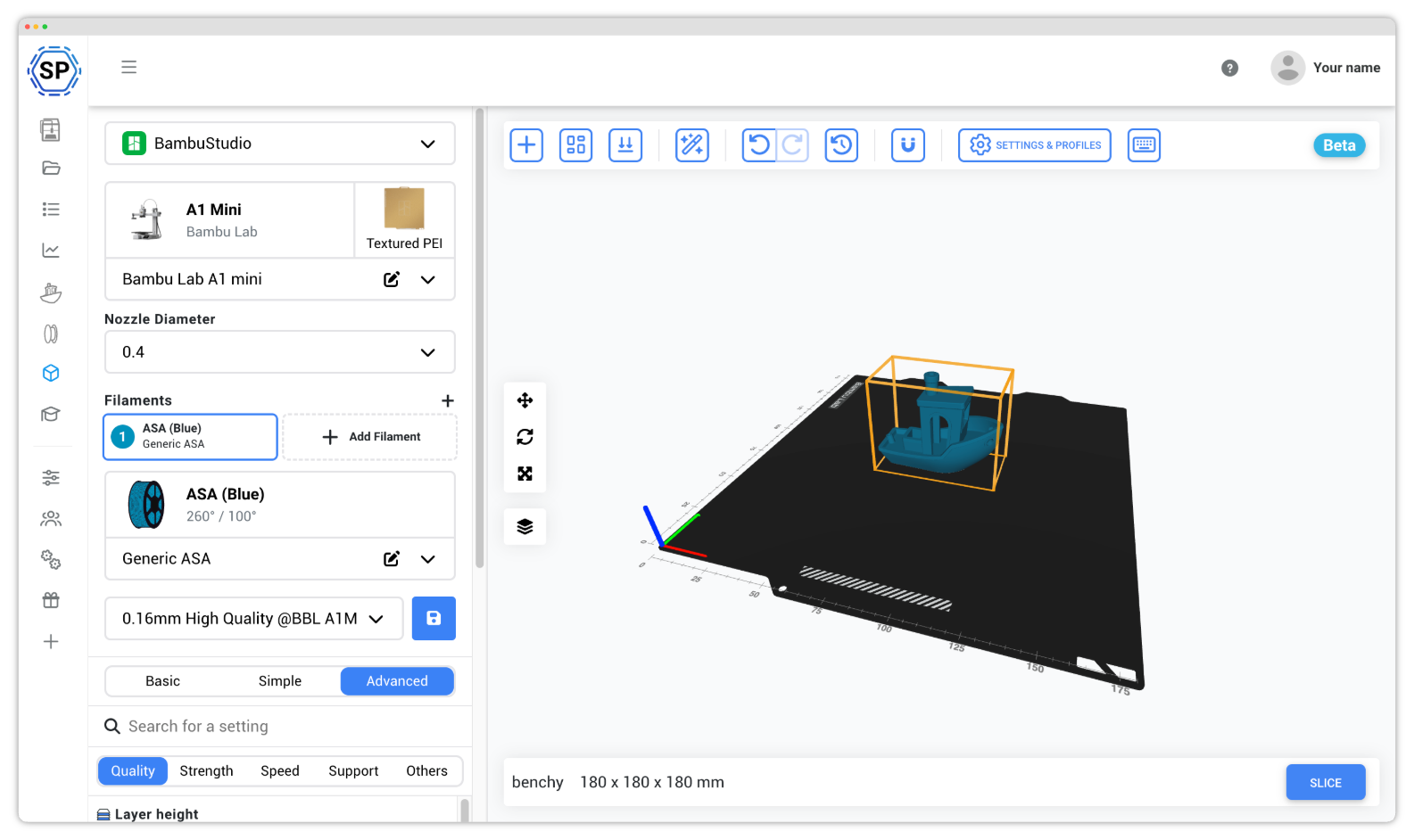
Task: Open the gears icon in sidebar
Action: 51,559
